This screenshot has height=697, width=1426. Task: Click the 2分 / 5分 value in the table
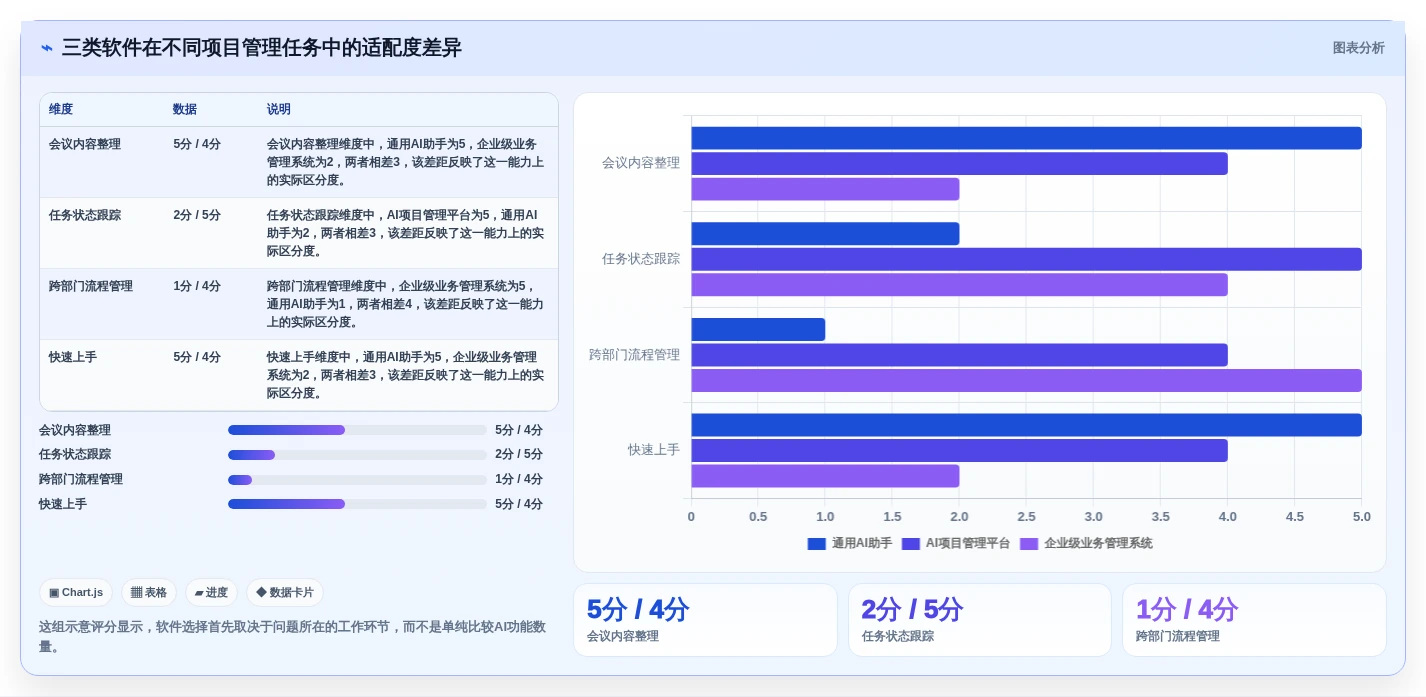tap(197, 215)
